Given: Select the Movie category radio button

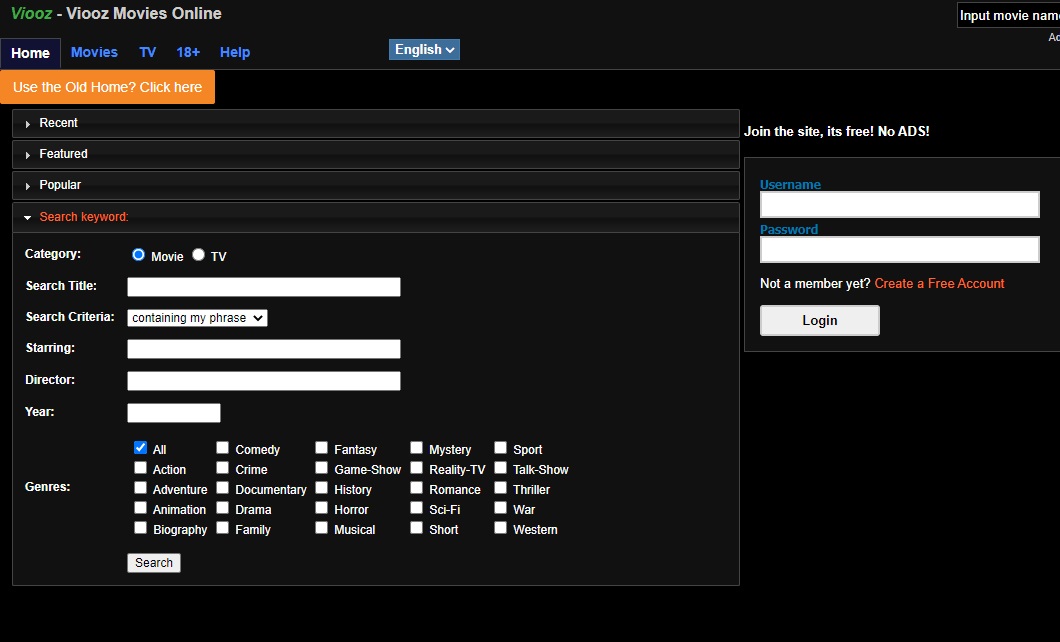Looking at the screenshot, I should 139,255.
